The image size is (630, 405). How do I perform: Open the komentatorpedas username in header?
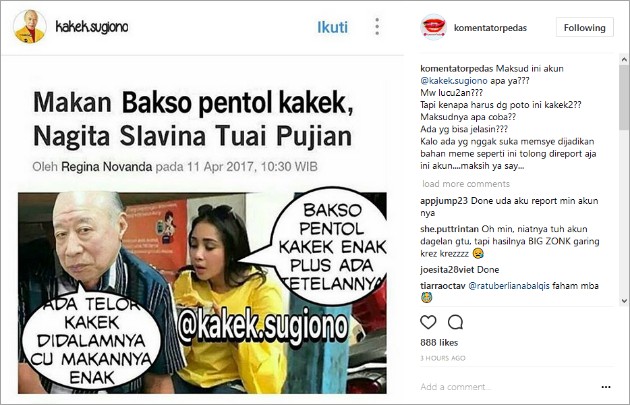[x=490, y=28]
